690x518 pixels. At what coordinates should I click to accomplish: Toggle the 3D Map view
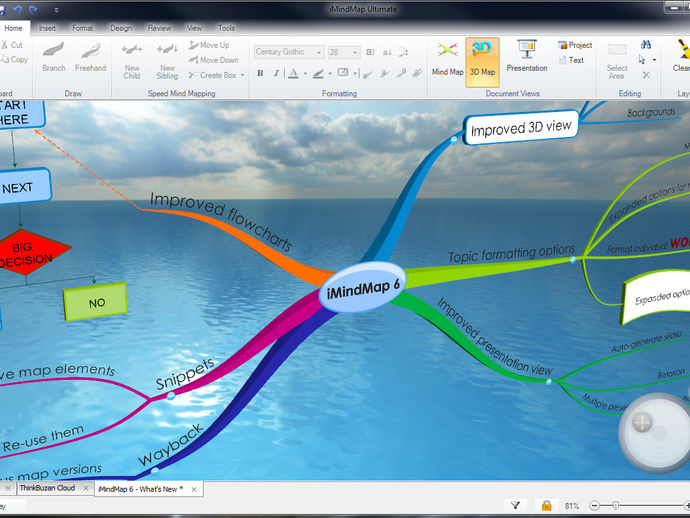pyautogui.click(x=482, y=62)
